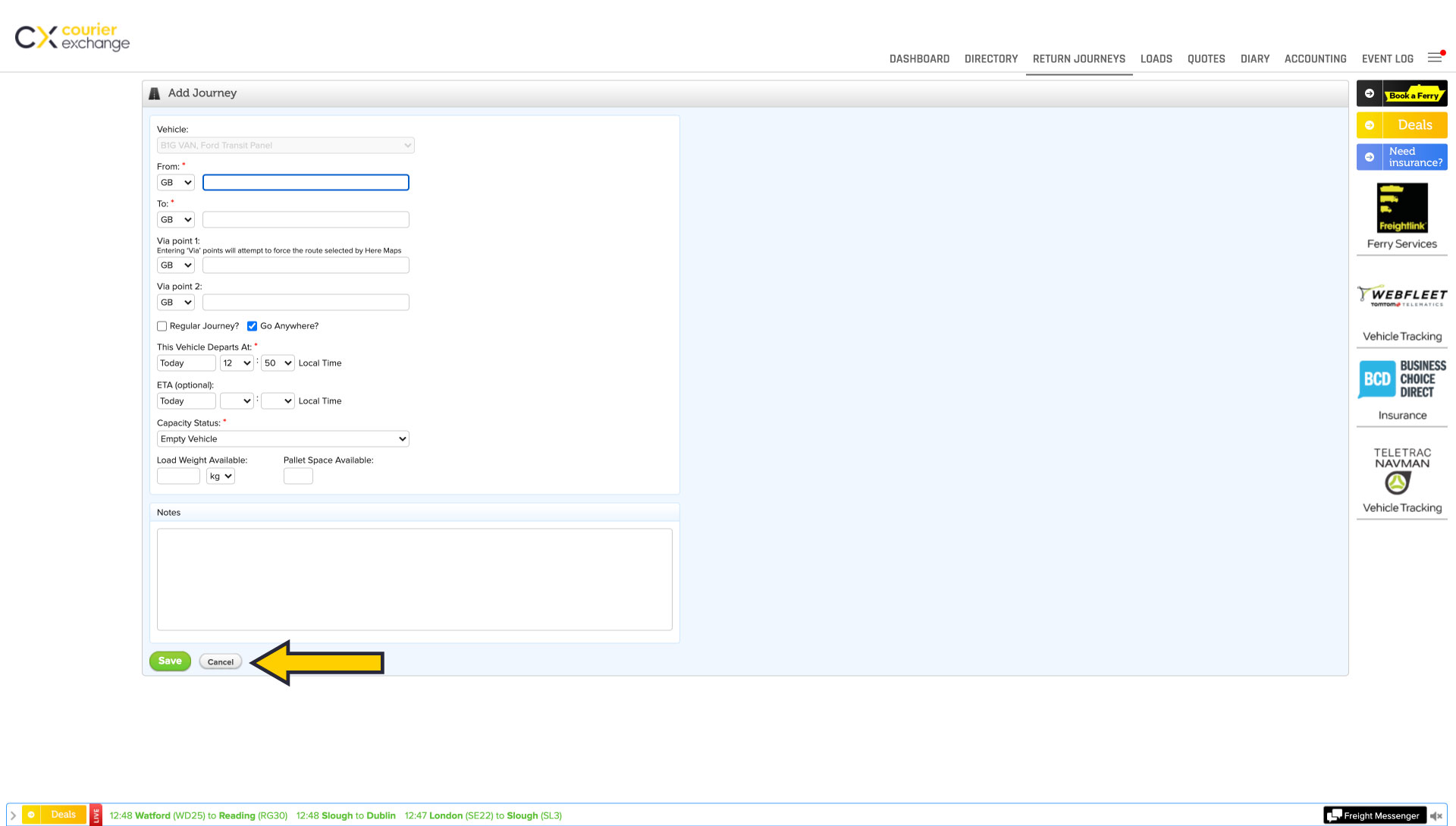The image size is (1456, 826).
Task: Enable the Regular Journey checkbox
Action: tap(162, 326)
